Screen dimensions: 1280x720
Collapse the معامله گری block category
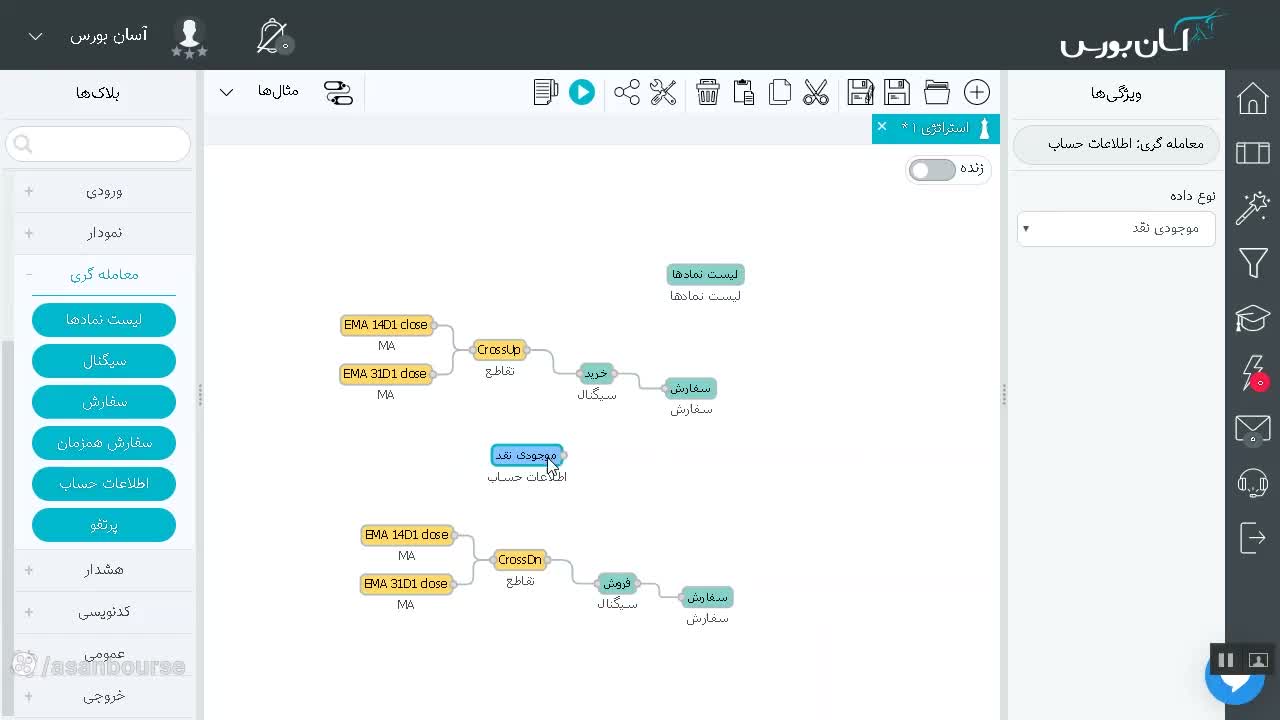point(103,274)
